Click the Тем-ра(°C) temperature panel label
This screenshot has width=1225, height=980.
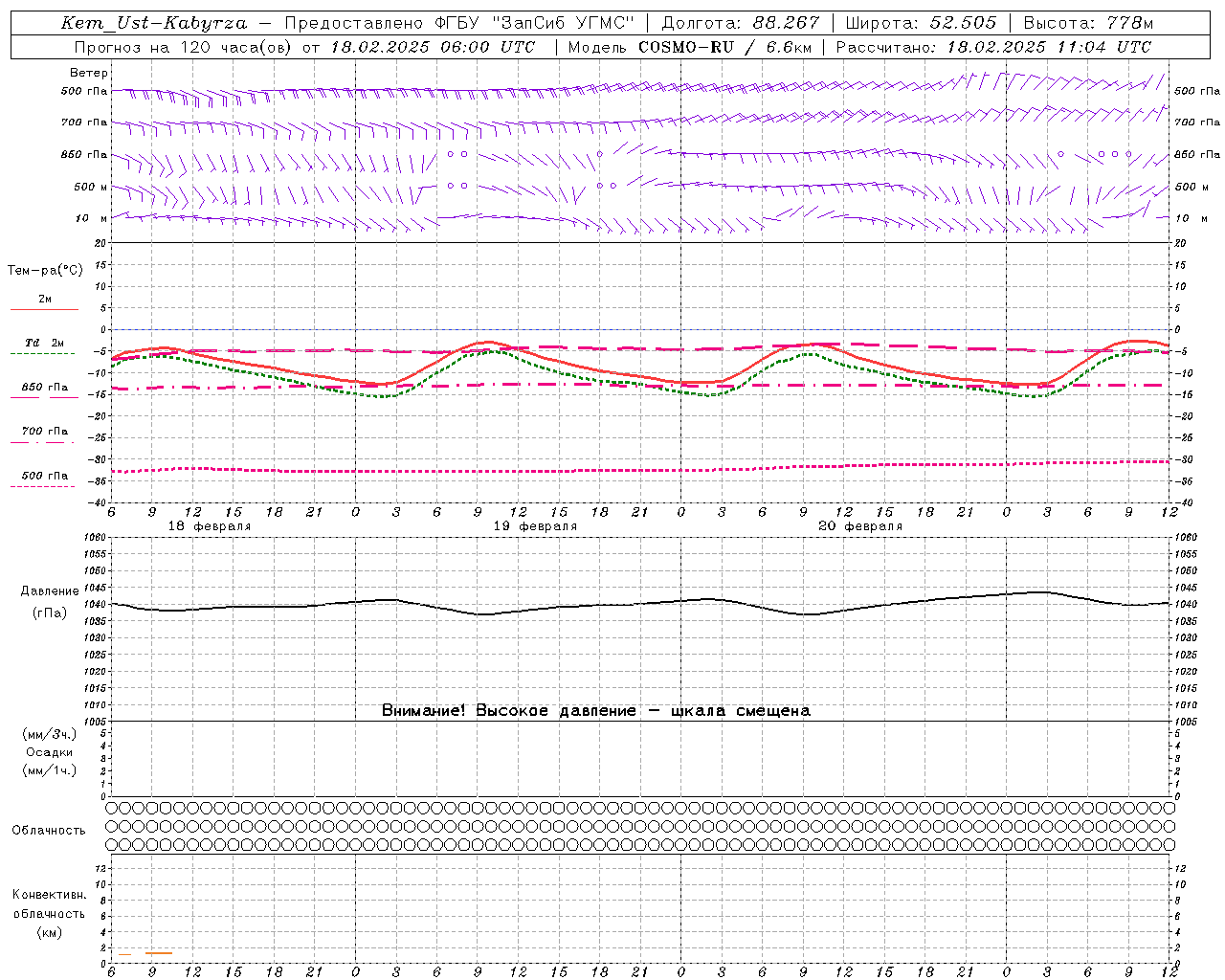coord(45,271)
